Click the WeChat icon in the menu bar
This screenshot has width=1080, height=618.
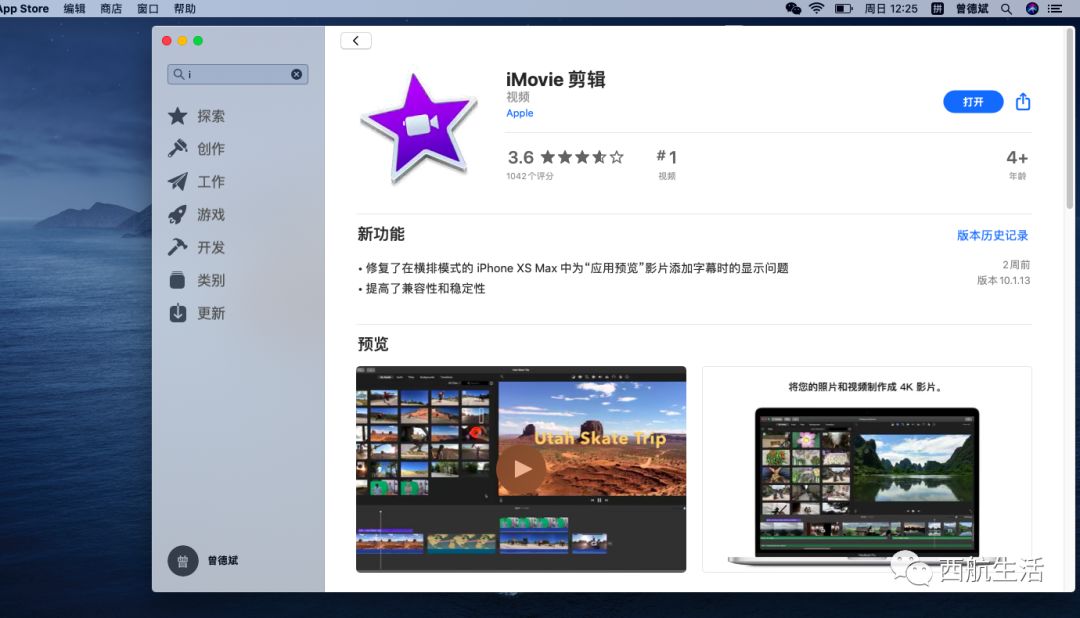(793, 8)
